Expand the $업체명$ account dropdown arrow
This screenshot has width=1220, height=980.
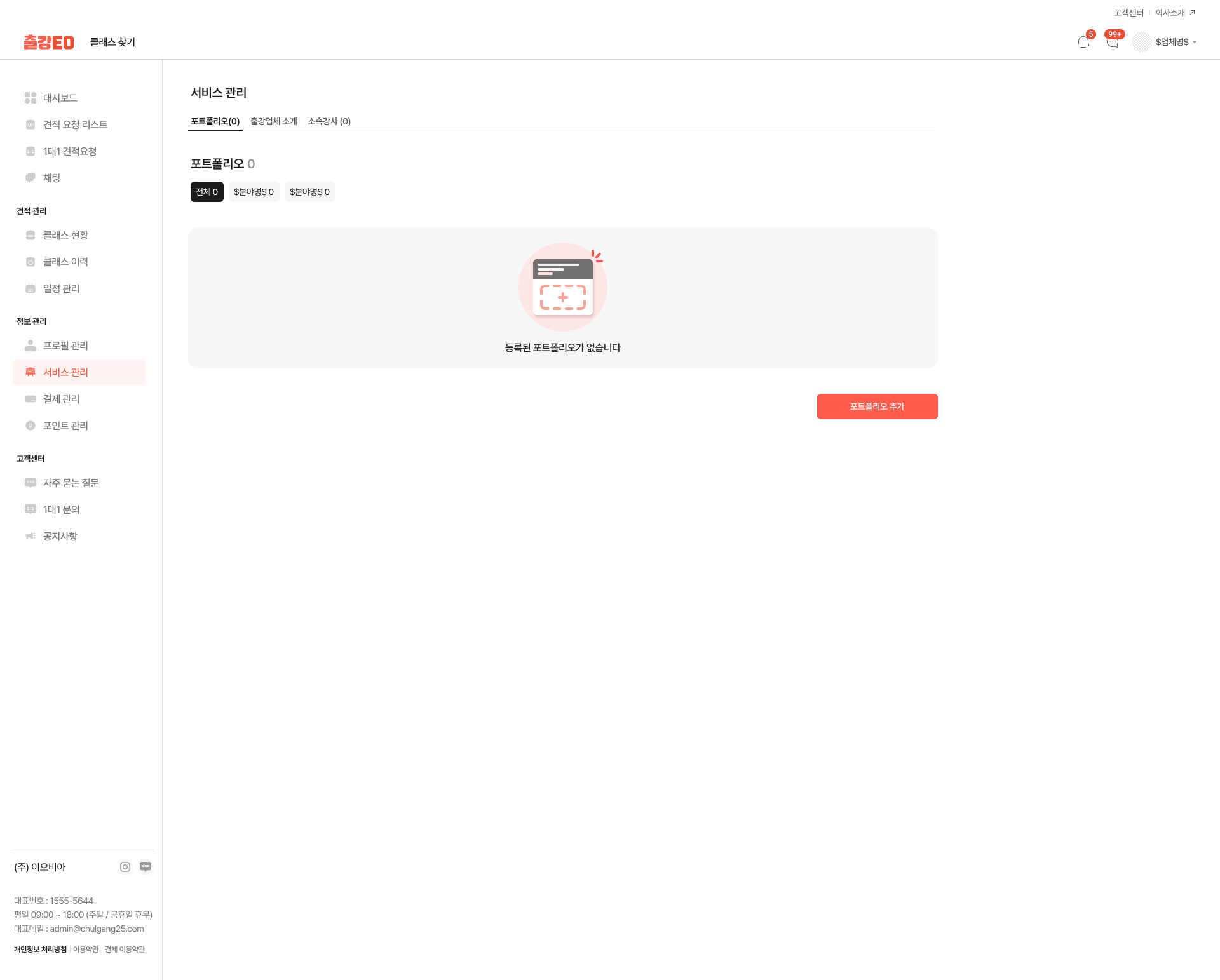click(1195, 42)
